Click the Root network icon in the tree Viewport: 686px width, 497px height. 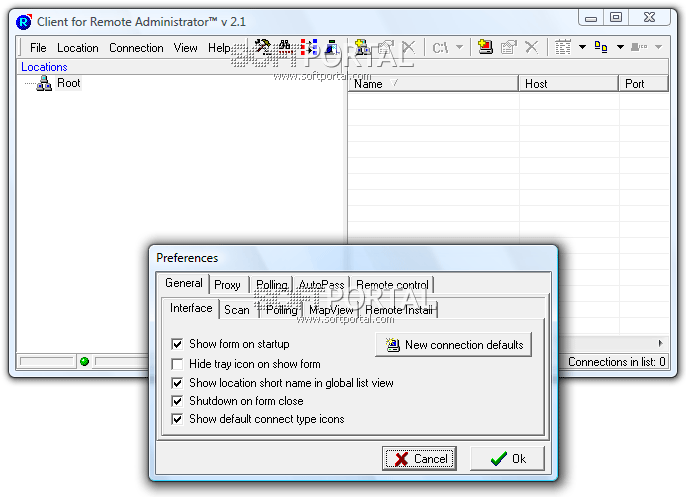coord(44,83)
